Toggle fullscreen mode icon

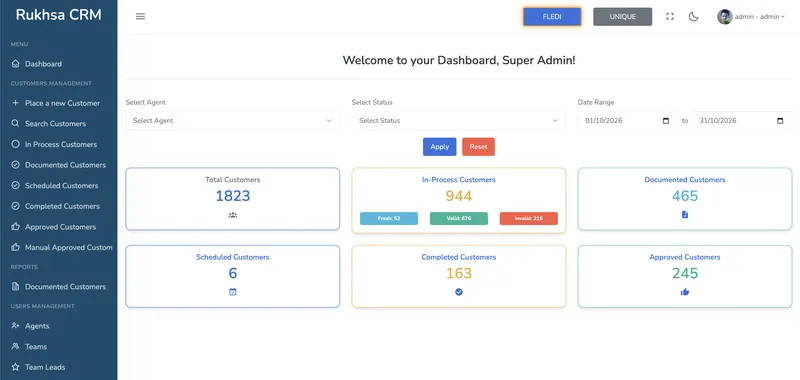[670, 16]
